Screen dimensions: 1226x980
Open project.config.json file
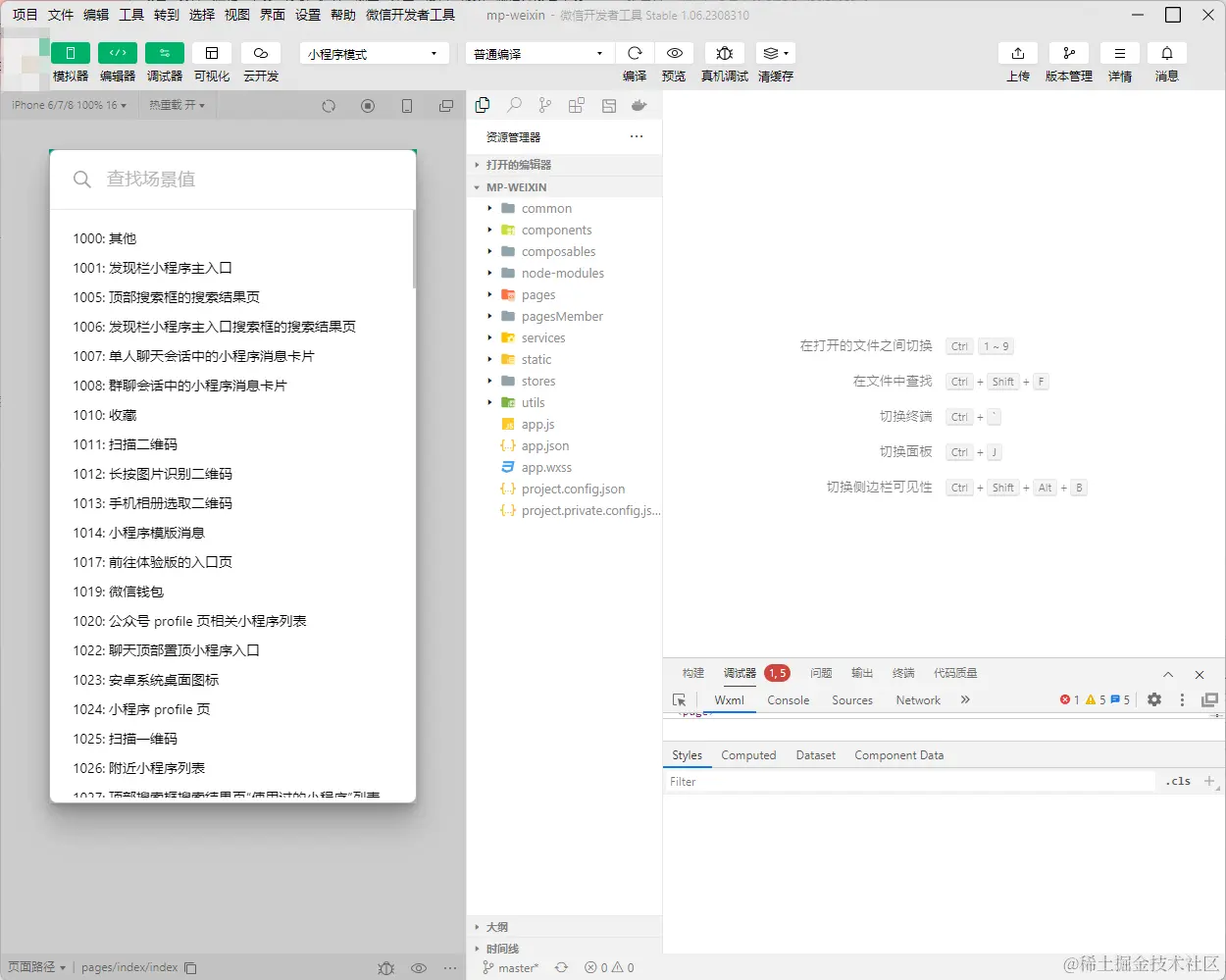[x=565, y=489]
